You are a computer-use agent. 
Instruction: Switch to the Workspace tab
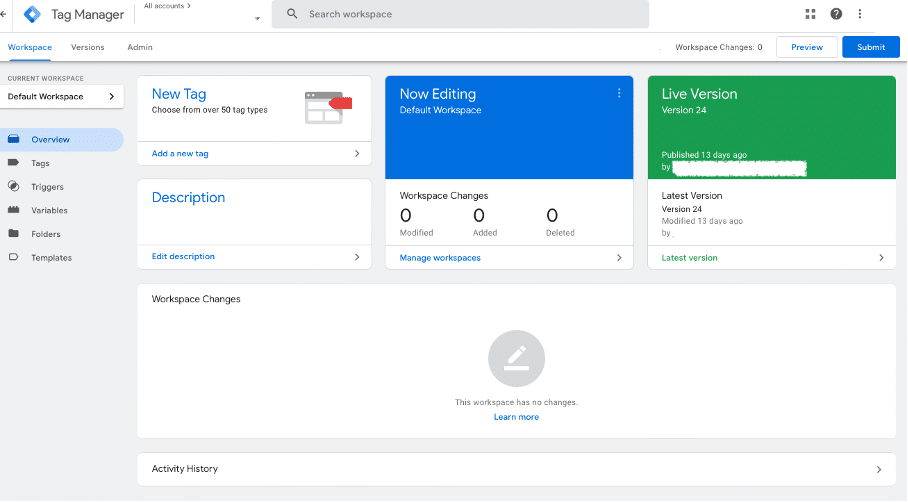coord(30,47)
